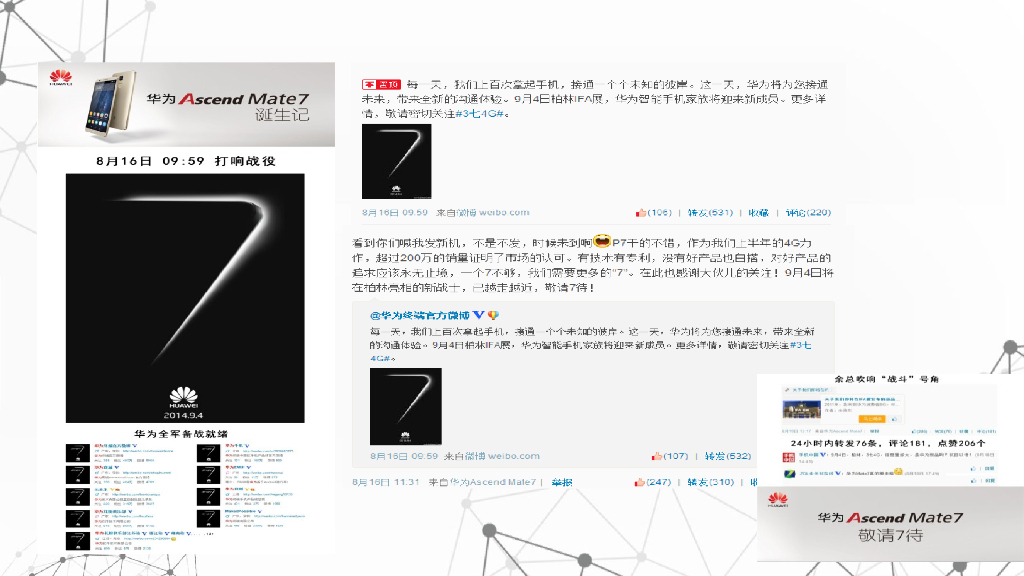
Task: Click the thumbs-up icon showing 107 likes
Action: pos(656,456)
